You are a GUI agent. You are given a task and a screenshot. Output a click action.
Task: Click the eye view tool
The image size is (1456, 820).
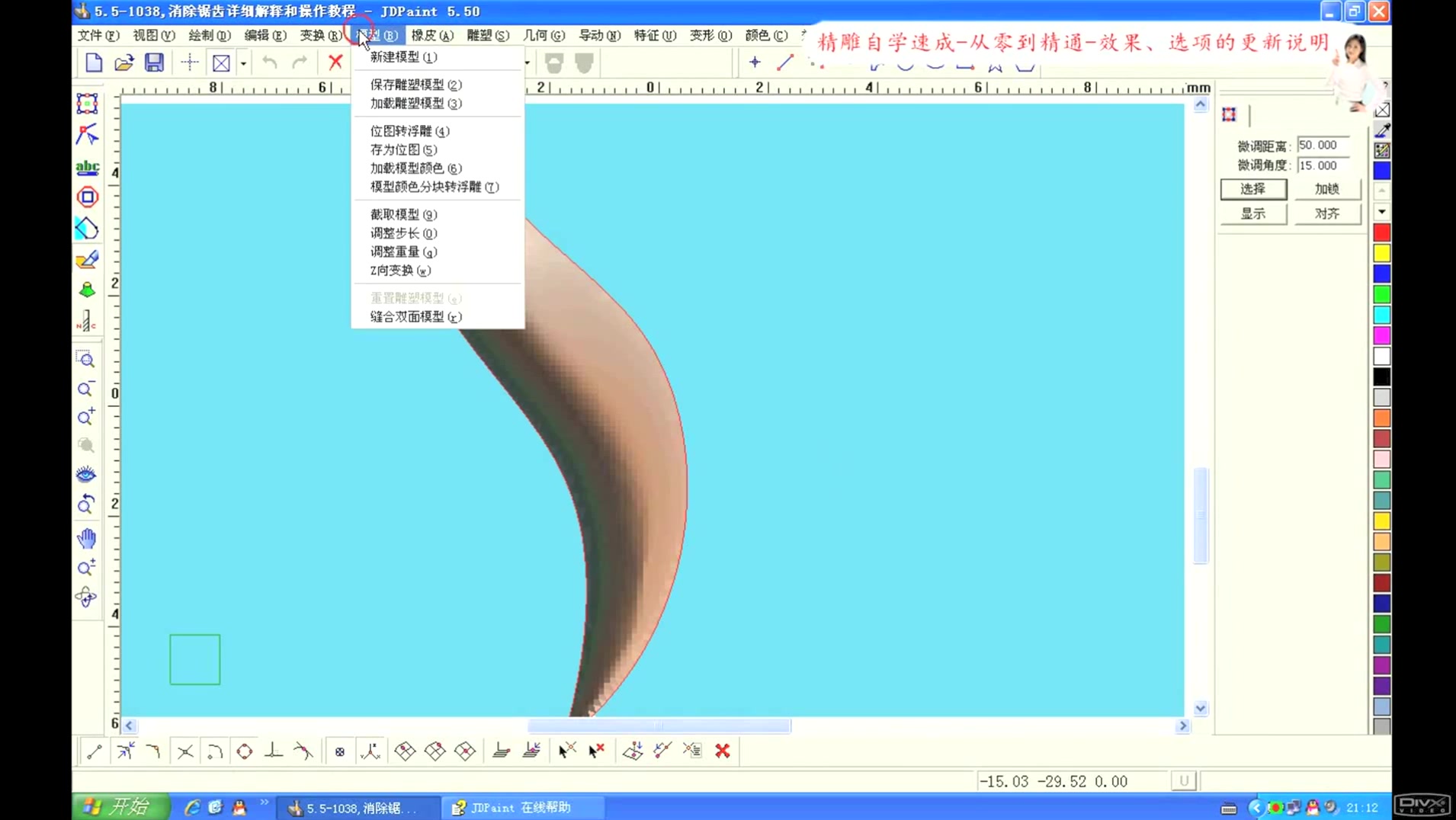[x=86, y=474]
